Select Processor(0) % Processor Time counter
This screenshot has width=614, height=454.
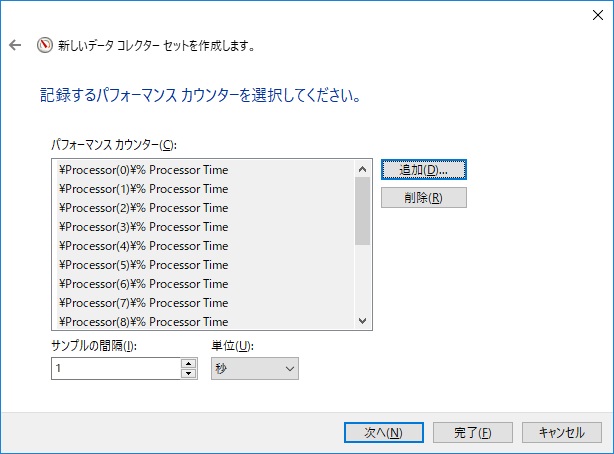[x=144, y=170]
